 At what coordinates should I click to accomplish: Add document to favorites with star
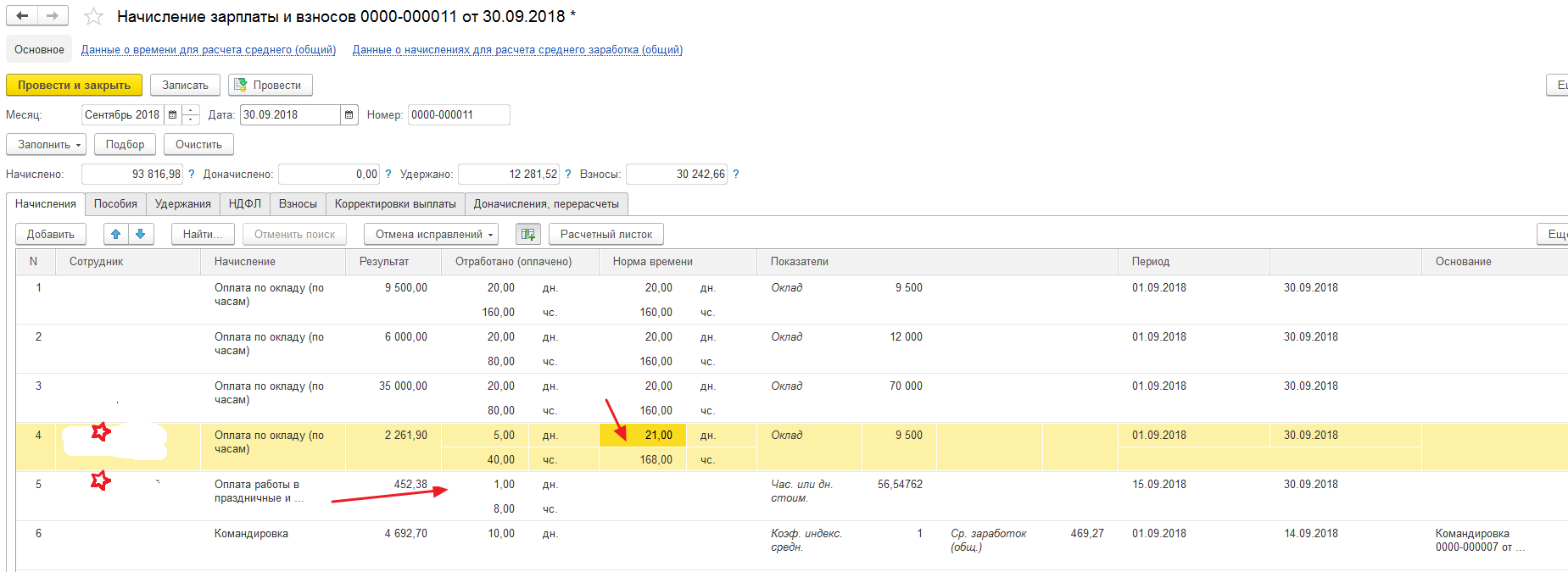93,17
